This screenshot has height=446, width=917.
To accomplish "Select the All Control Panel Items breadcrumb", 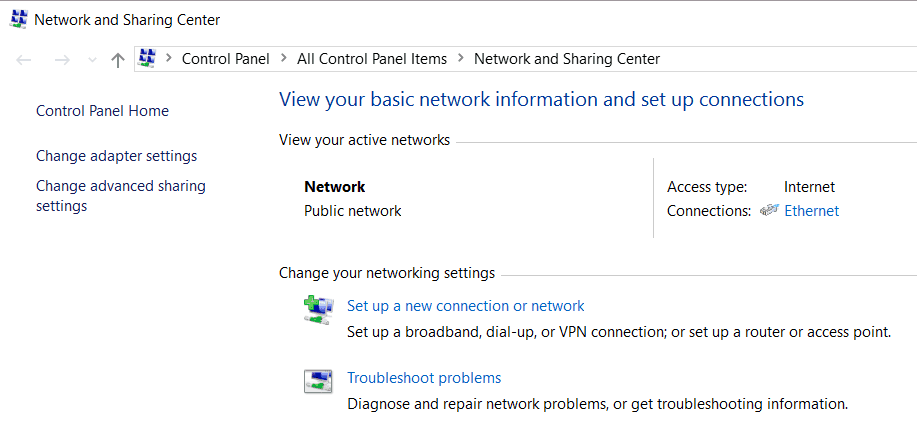I will [372, 59].
